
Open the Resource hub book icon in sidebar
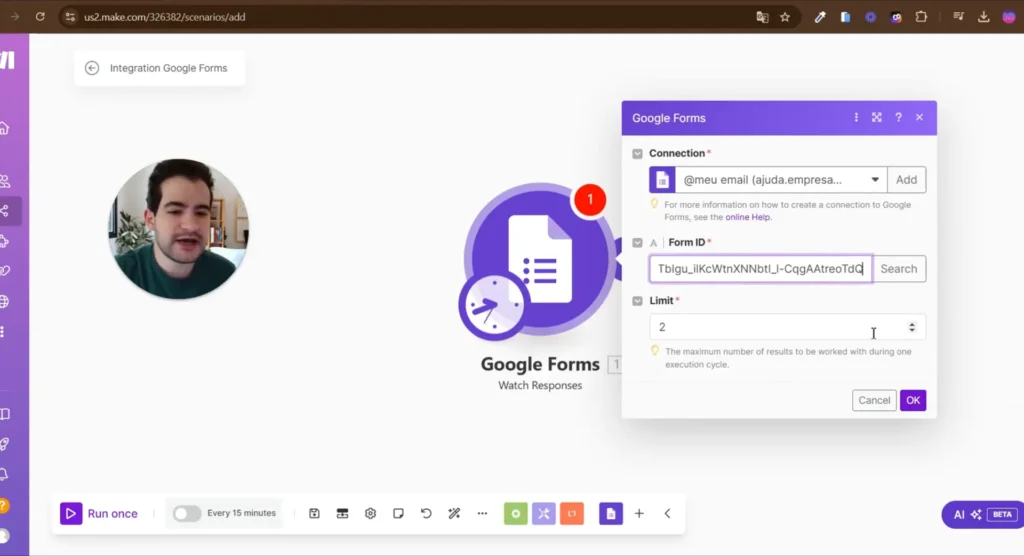(5, 414)
